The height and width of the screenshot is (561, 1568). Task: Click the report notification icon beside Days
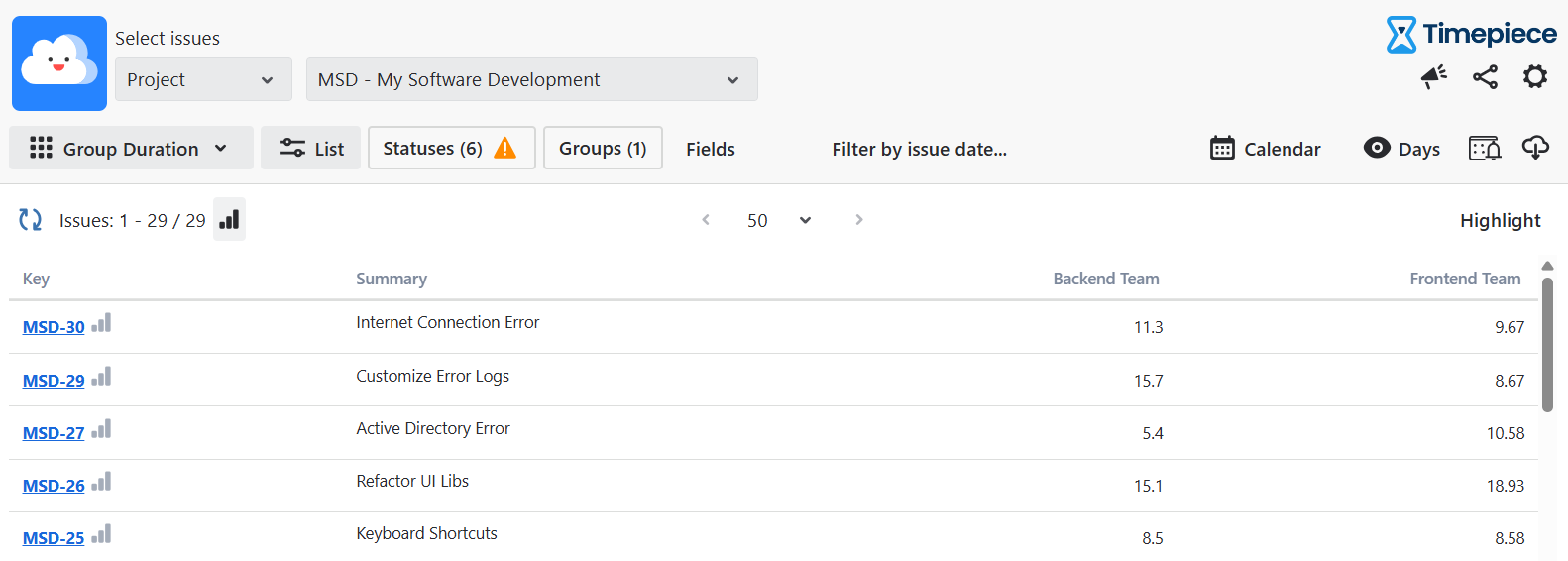[1484, 148]
